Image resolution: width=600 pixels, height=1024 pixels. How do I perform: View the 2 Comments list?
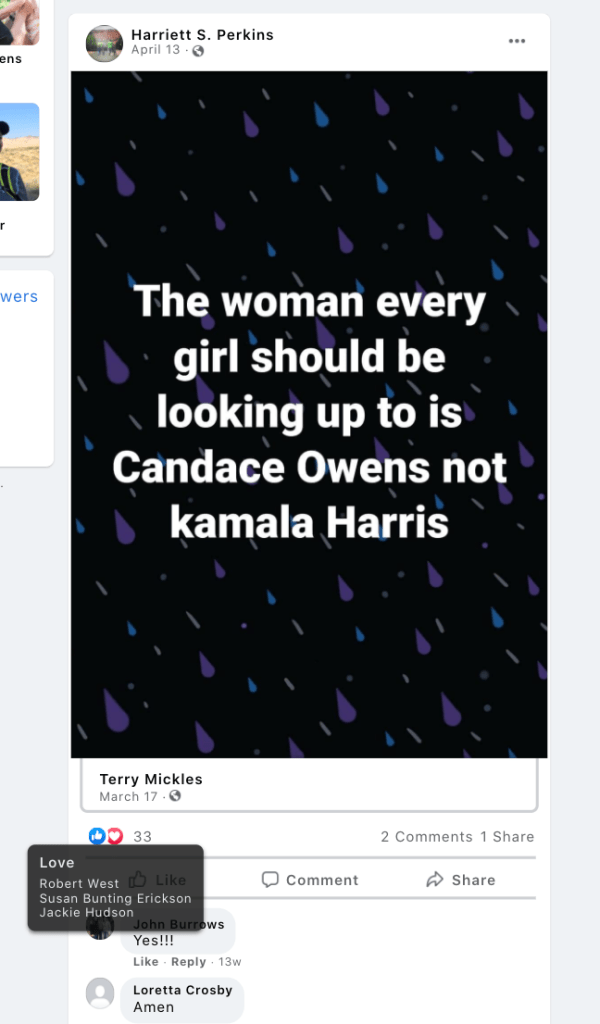[x=426, y=837]
